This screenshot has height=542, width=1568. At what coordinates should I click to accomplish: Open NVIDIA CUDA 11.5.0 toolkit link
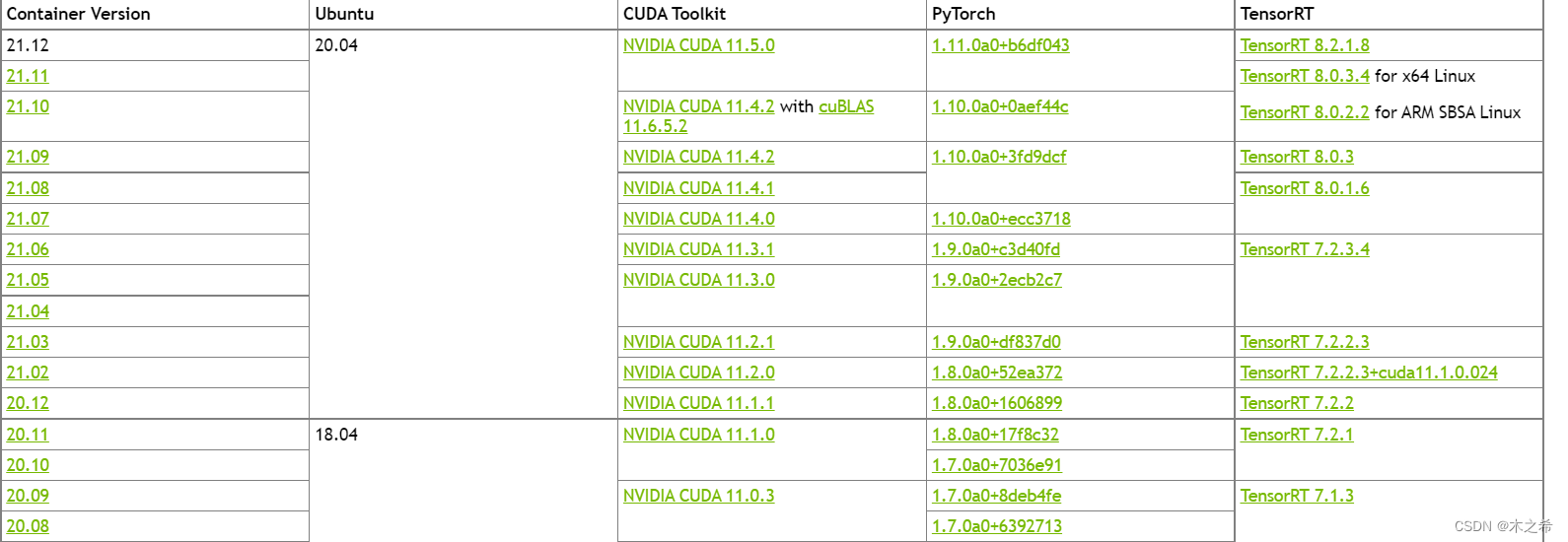[699, 45]
